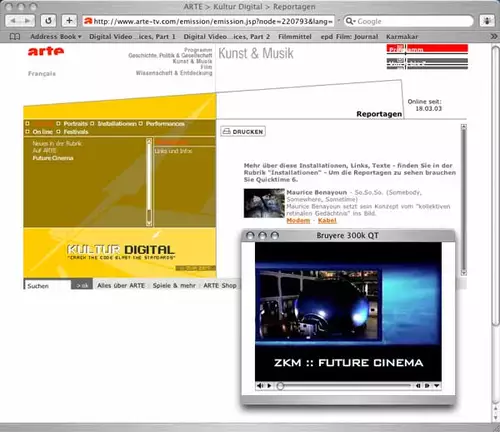This screenshot has height=432, width=500.
Task: Open the bookmarks book icon
Action: [15, 36]
